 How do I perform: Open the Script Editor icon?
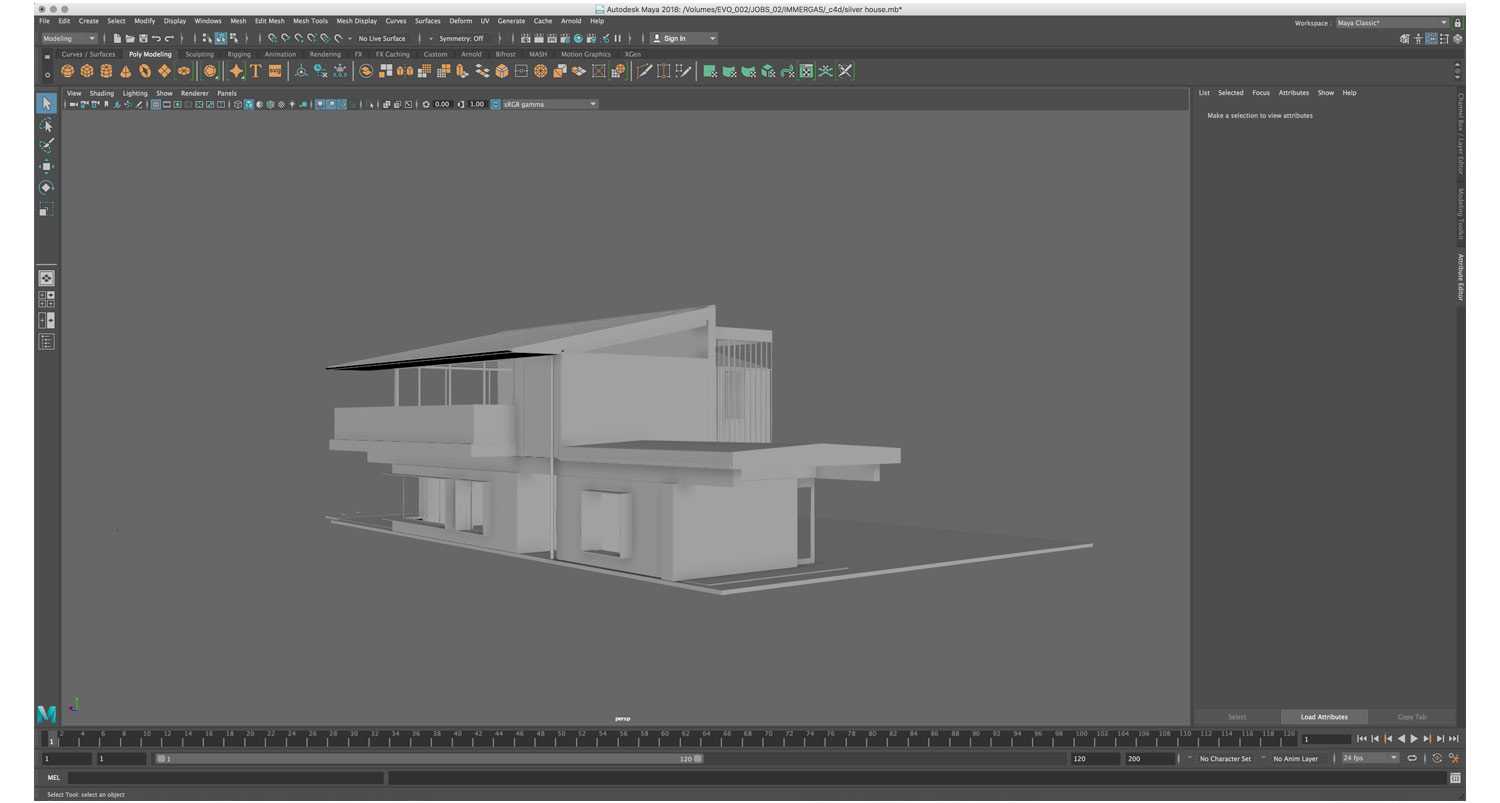tap(1455, 777)
